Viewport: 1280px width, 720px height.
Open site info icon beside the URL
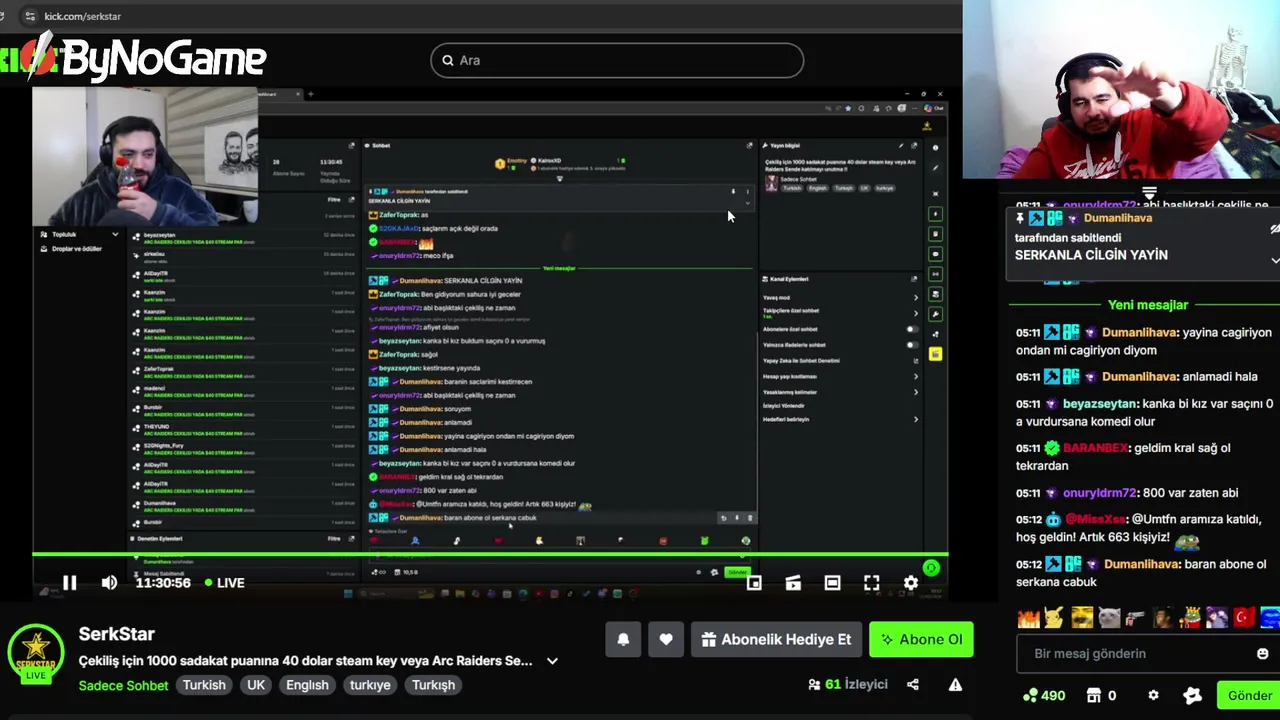(x=28, y=16)
